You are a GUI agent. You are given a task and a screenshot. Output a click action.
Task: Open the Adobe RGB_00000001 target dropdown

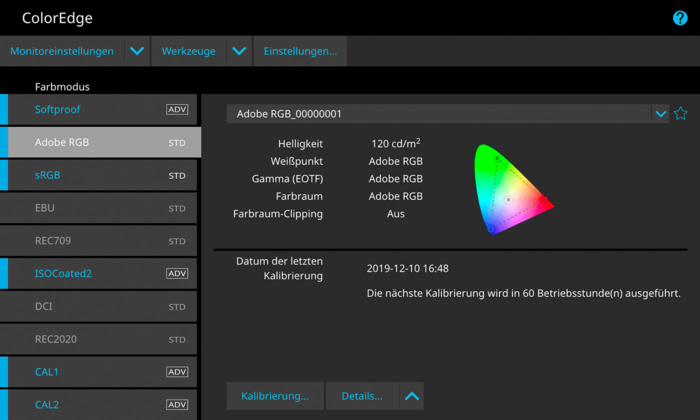pos(660,114)
